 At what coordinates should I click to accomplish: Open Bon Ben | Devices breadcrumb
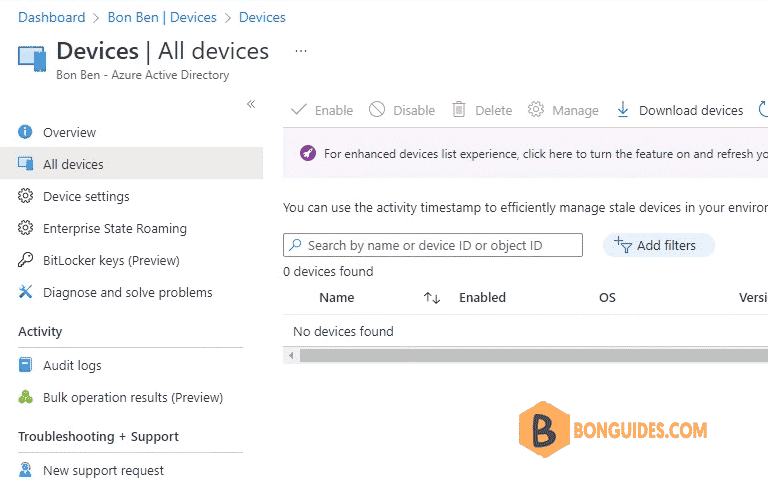(x=162, y=17)
